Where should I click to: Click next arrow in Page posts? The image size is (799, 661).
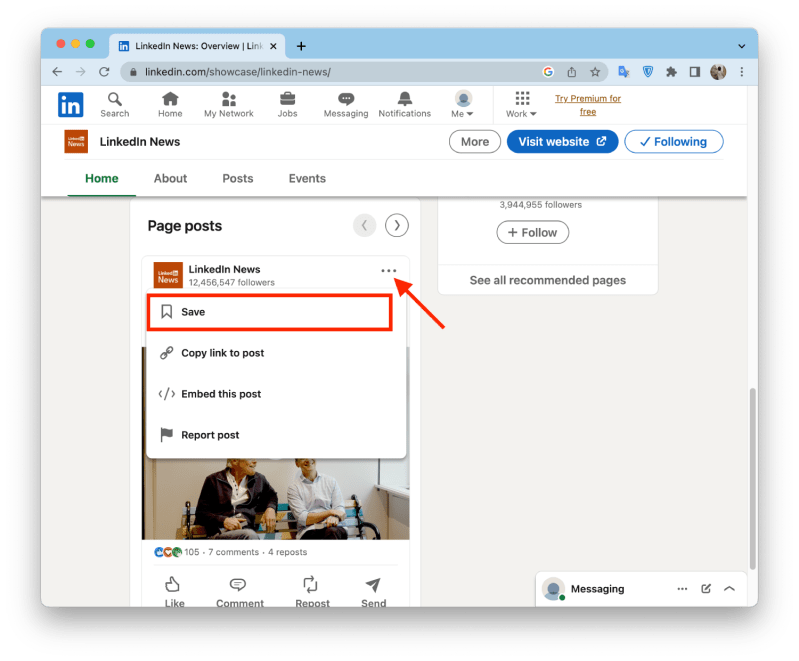tap(396, 225)
